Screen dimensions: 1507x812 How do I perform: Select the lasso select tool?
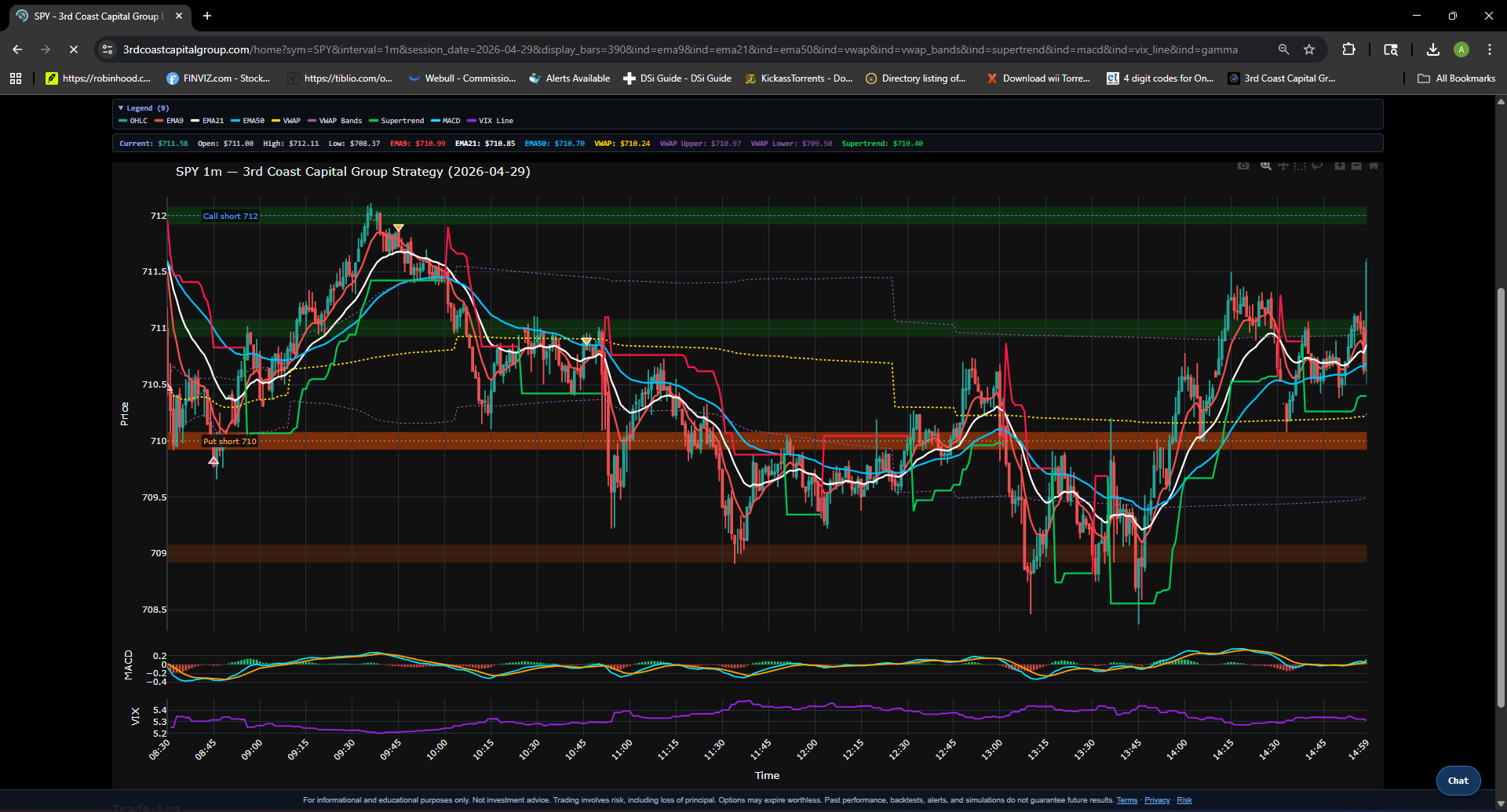(1317, 166)
